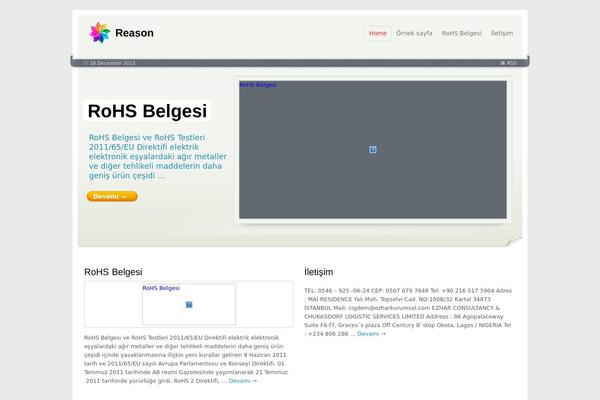The height and width of the screenshot is (400, 600).
Task: Click the large RoHS Belgesi slider headline
Action: click(147, 111)
